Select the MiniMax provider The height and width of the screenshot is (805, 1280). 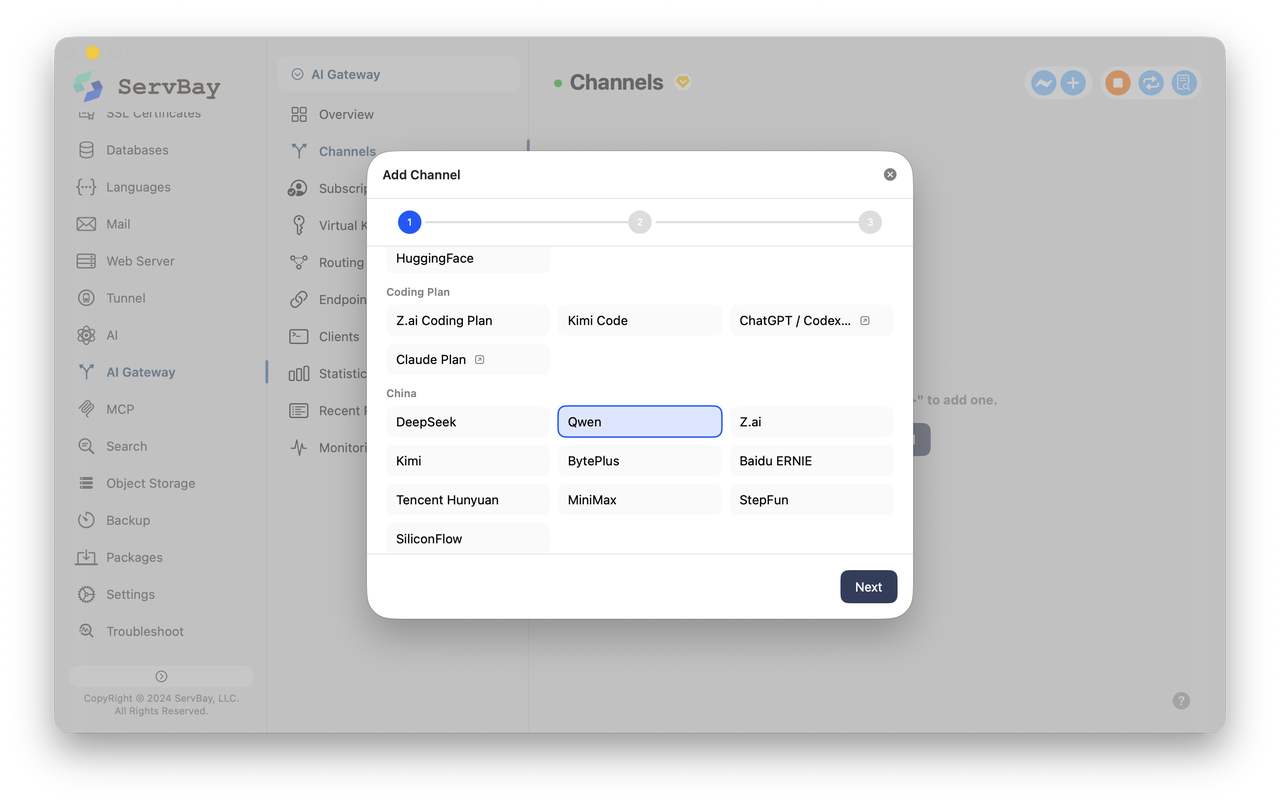click(x=640, y=500)
